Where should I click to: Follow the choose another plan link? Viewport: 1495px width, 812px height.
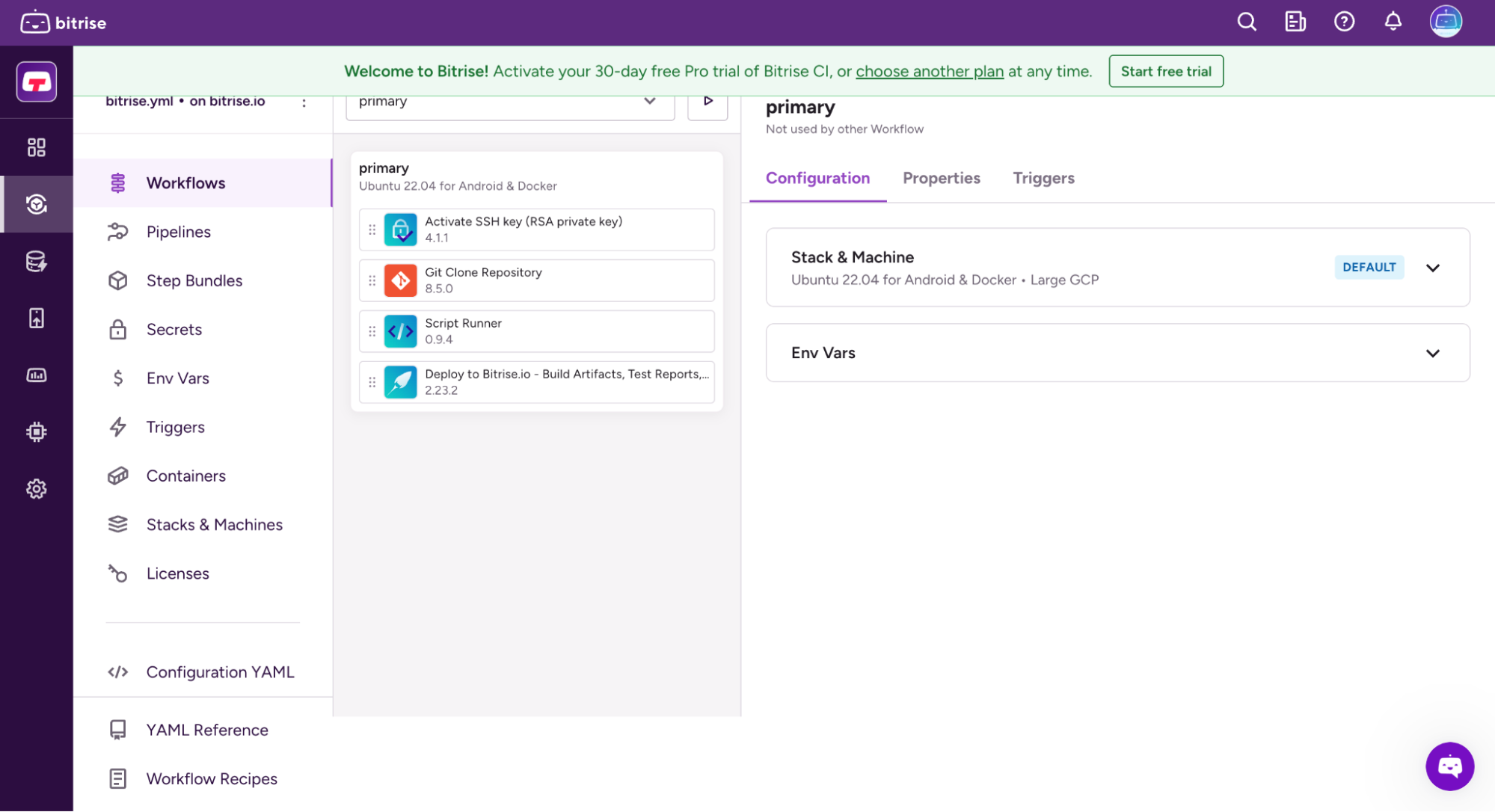click(x=929, y=71)
